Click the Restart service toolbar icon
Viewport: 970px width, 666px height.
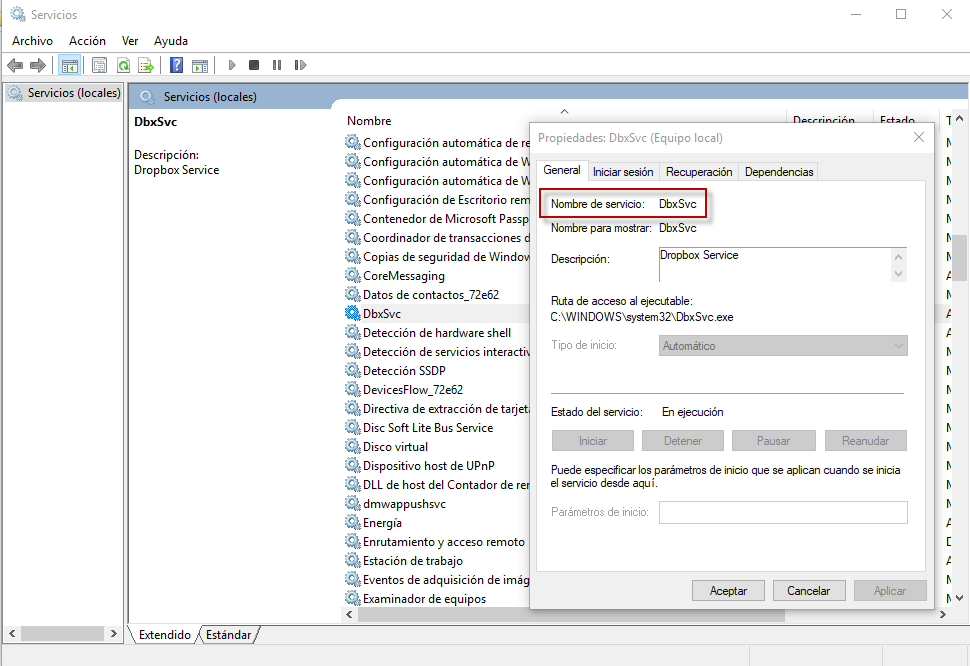tap(300, 65)
